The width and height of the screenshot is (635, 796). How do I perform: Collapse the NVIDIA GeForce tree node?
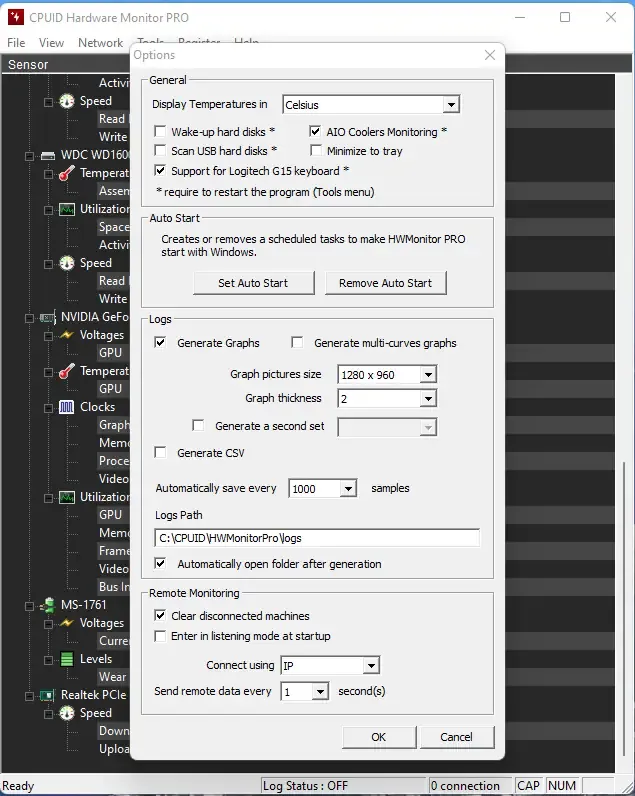point(29,318)
